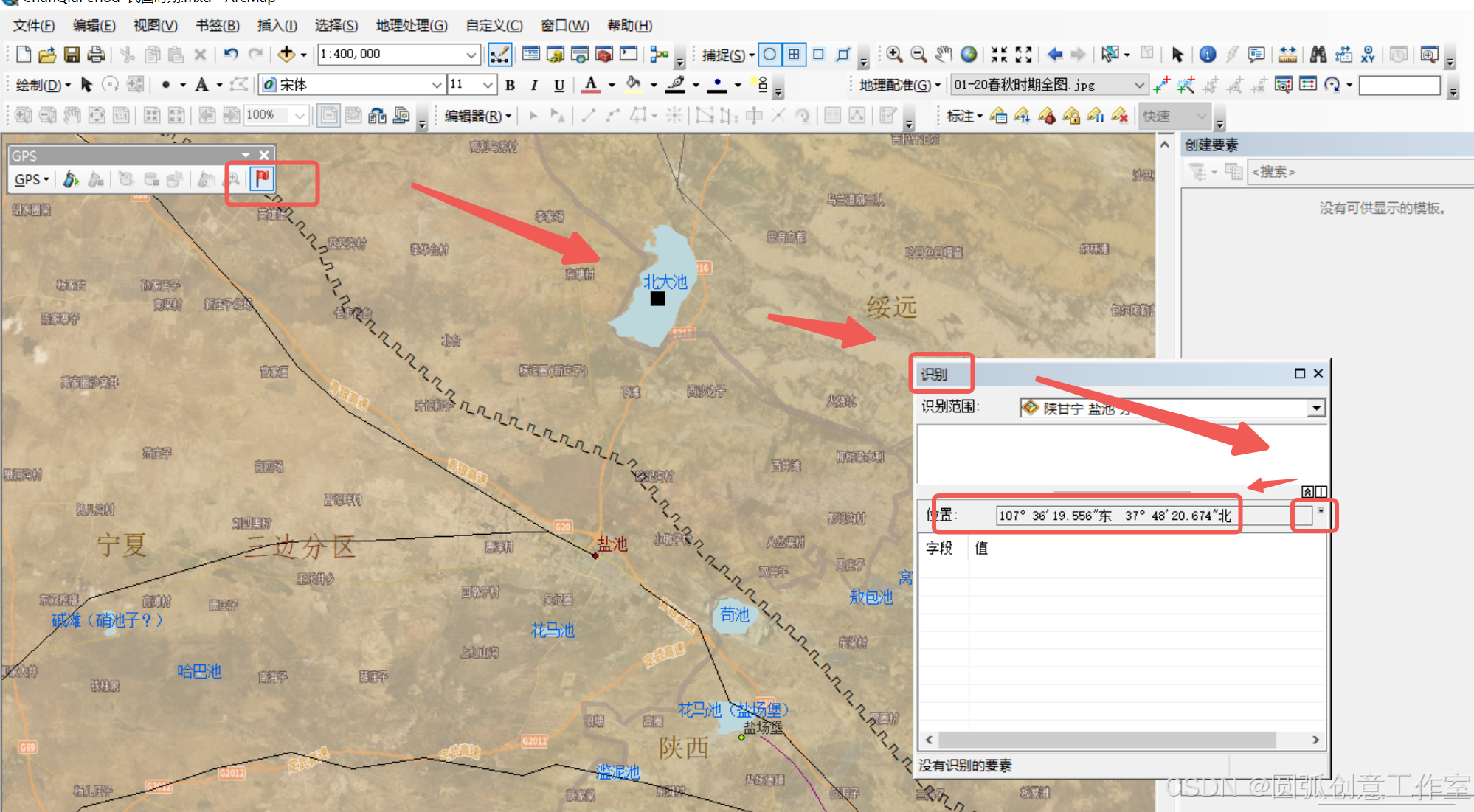Click the font color A swatch
Screen dimensions: 1474x812
590,85
